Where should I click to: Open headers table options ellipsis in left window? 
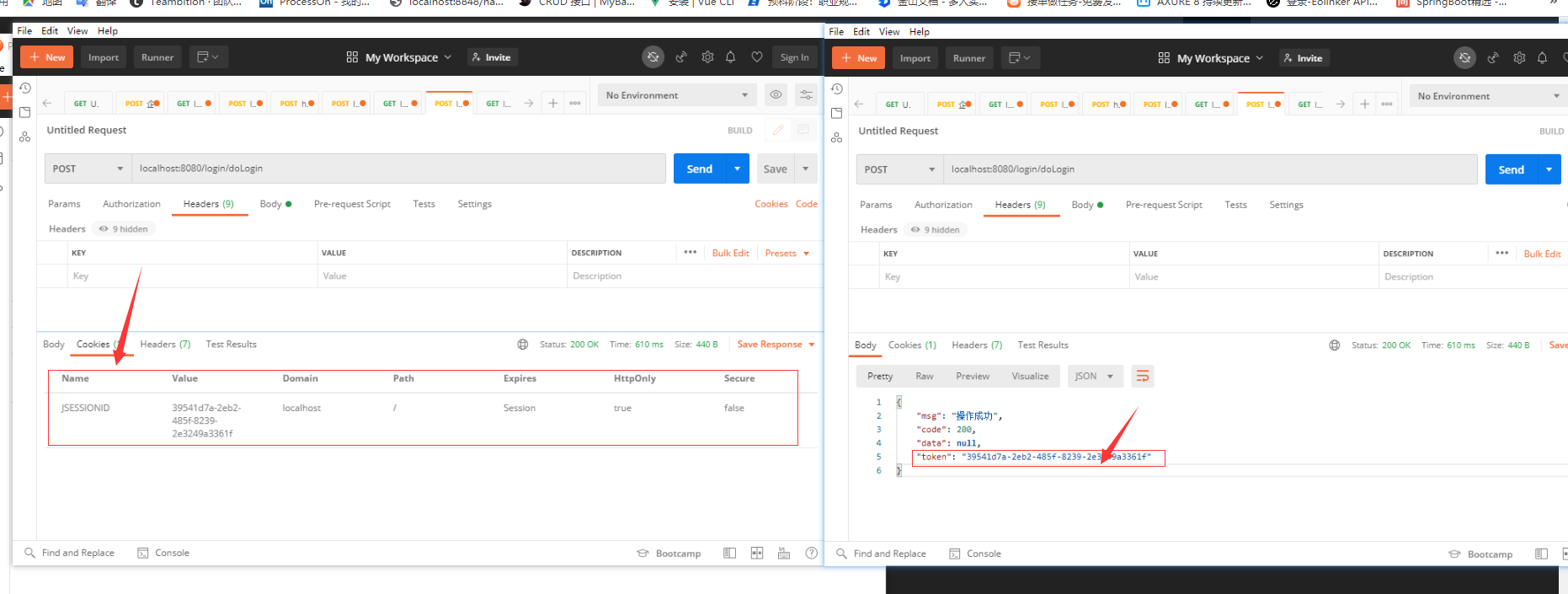(x=691, y=252)
